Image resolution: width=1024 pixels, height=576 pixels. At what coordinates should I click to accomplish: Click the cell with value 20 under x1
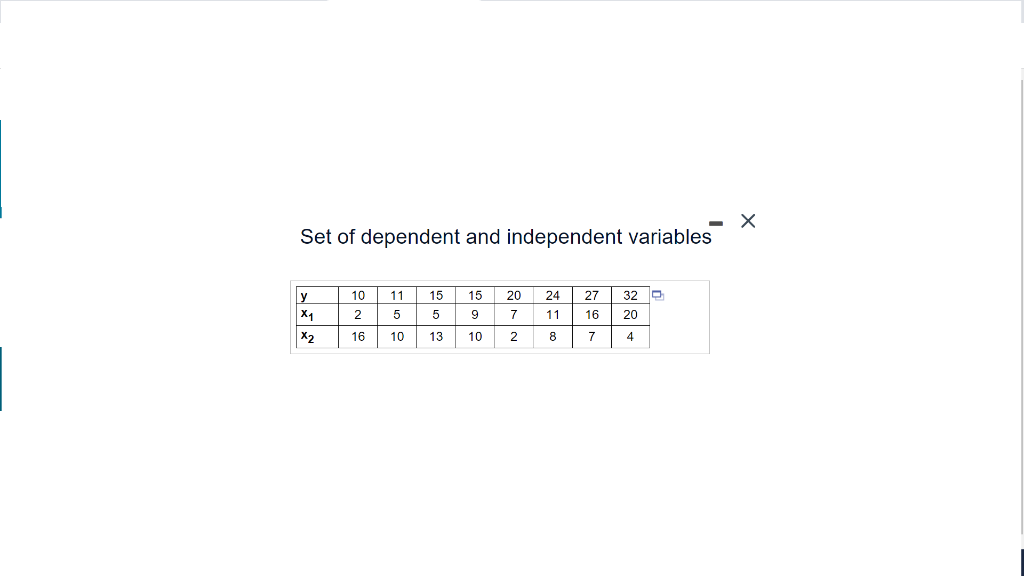pos(630,315)
